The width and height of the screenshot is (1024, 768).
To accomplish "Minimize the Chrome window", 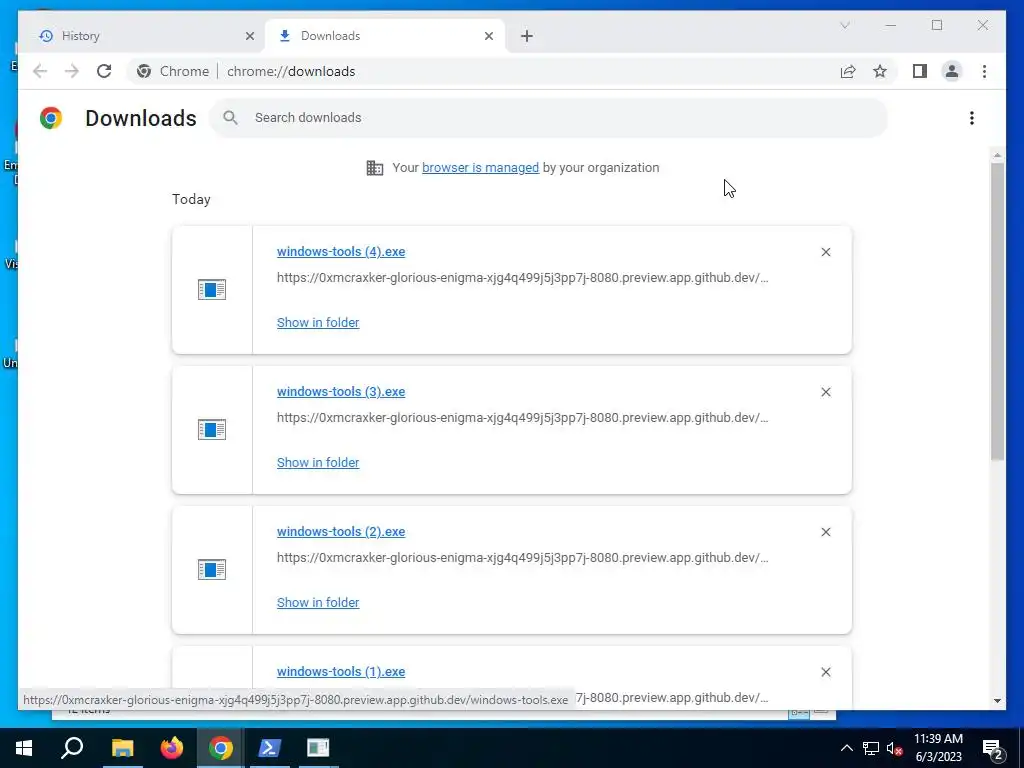I will pyautogui.click(x=891, y=25).
